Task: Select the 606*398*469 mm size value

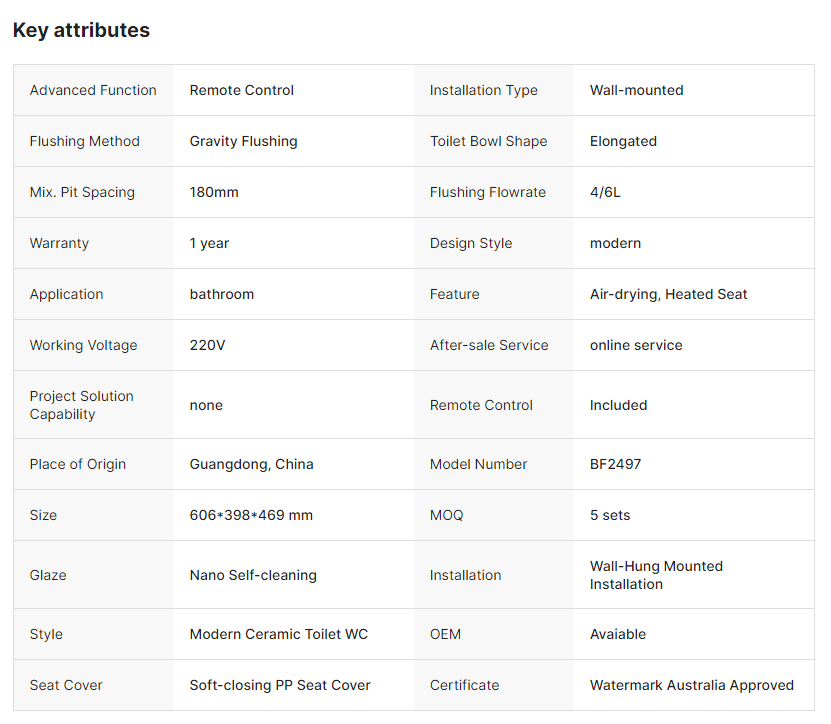Action: pos(251,515)
